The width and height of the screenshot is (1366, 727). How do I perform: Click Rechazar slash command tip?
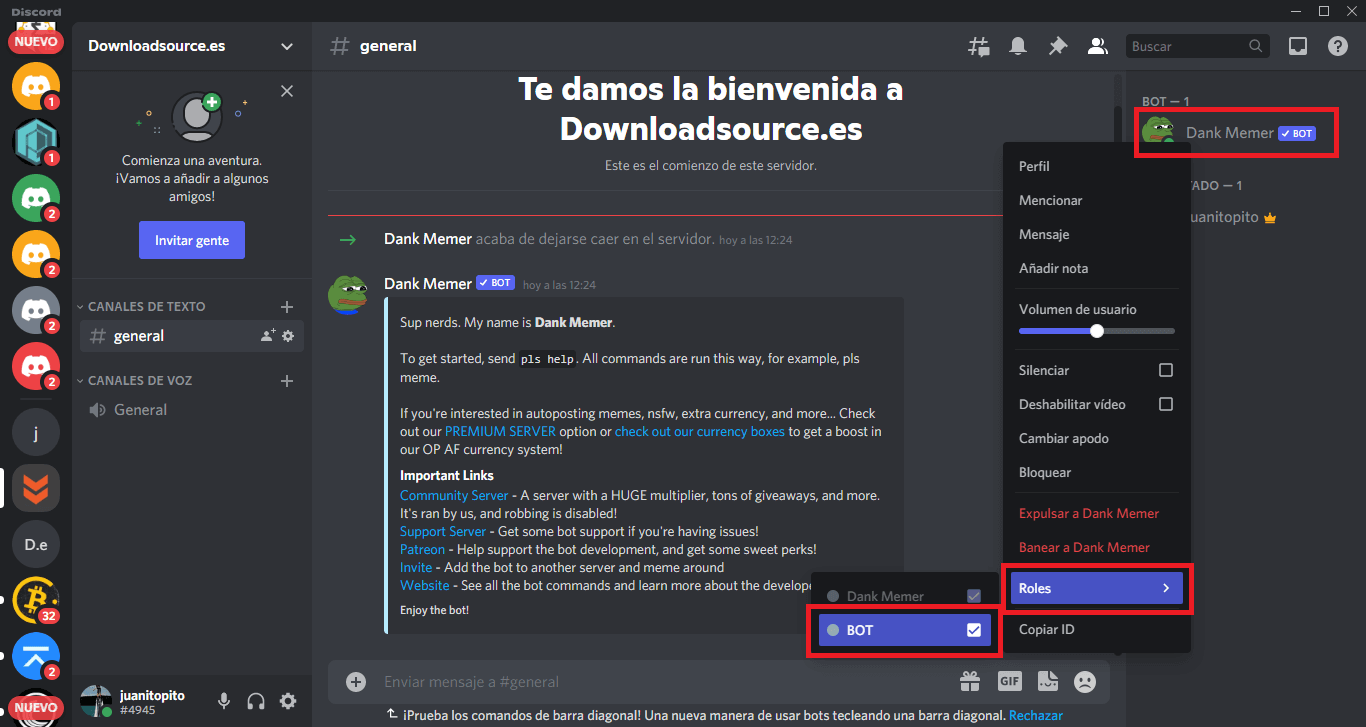tap(1036, 715)
